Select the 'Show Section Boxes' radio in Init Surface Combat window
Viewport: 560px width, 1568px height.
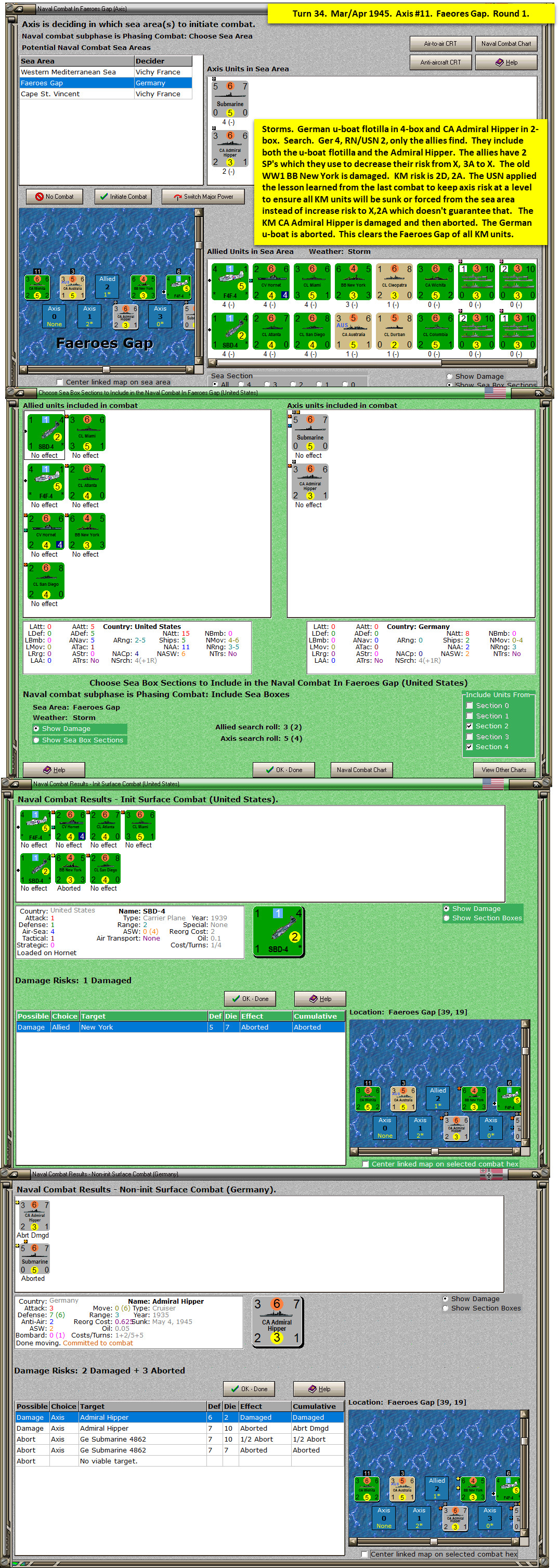click(x=447, y=918)
